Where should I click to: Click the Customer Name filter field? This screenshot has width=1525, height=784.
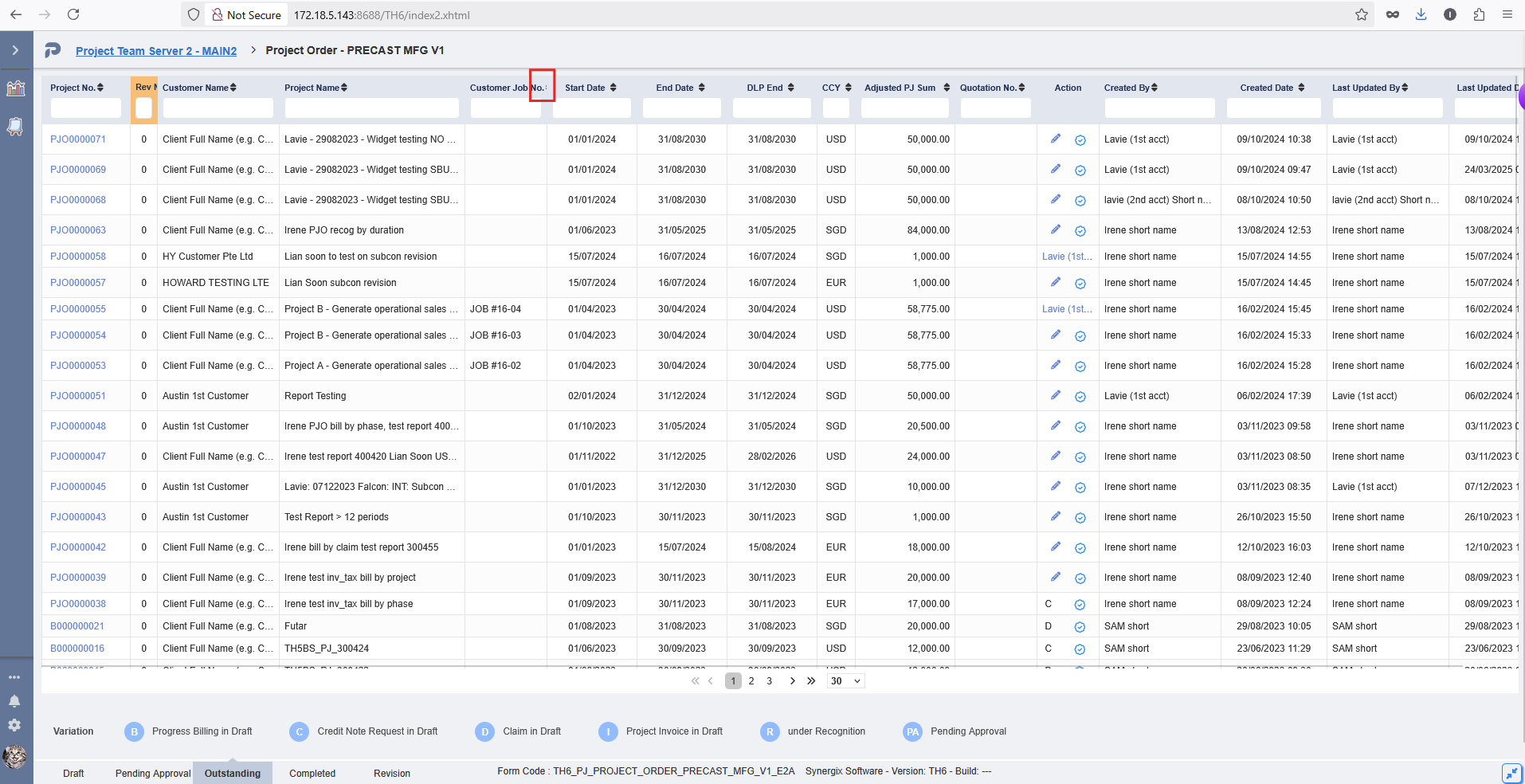(x=218, y=108)
